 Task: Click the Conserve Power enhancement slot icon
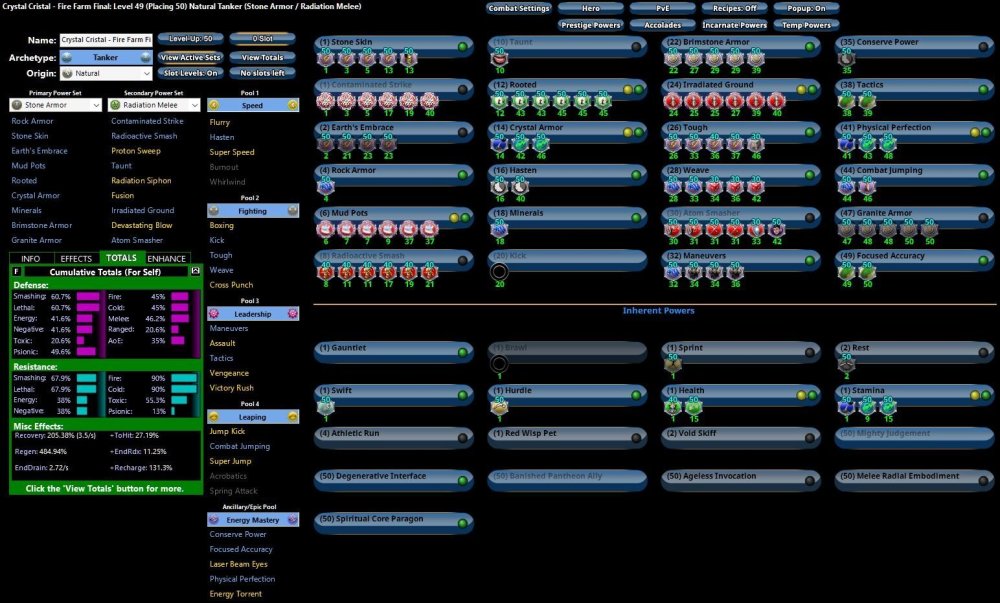click(x=845, y=58)
